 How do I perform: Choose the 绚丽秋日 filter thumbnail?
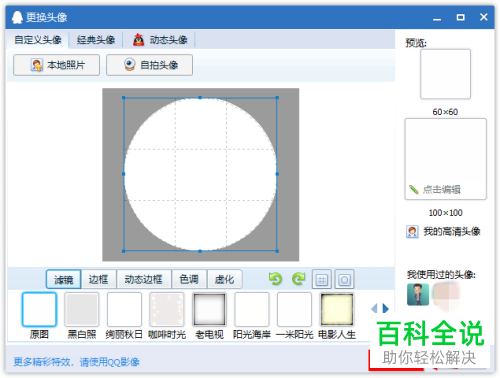[124, 309]
